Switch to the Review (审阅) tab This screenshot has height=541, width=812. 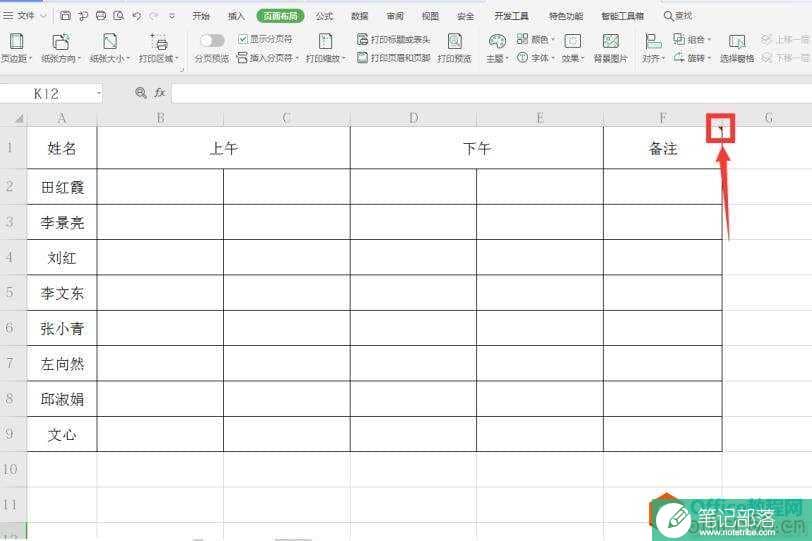(x=395, y=16)
